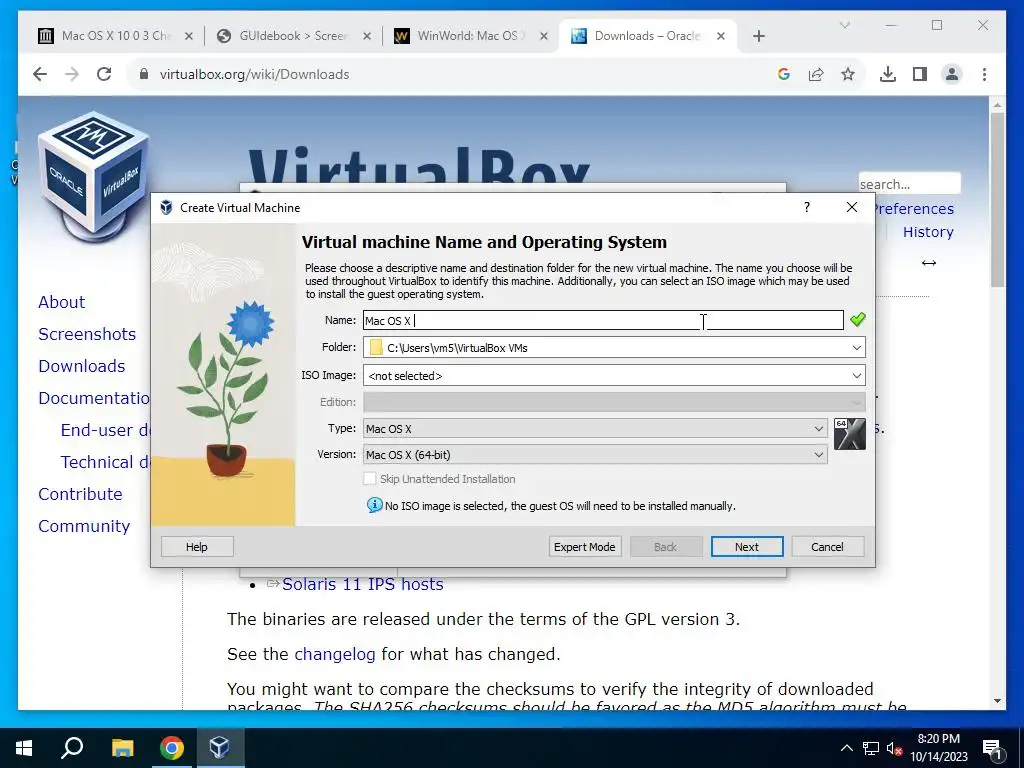The width and height of the screenshot is (1024, 768).
Task: Open File Explorer from taskbar
Action: pyautogui.click(x=122, y=748)
